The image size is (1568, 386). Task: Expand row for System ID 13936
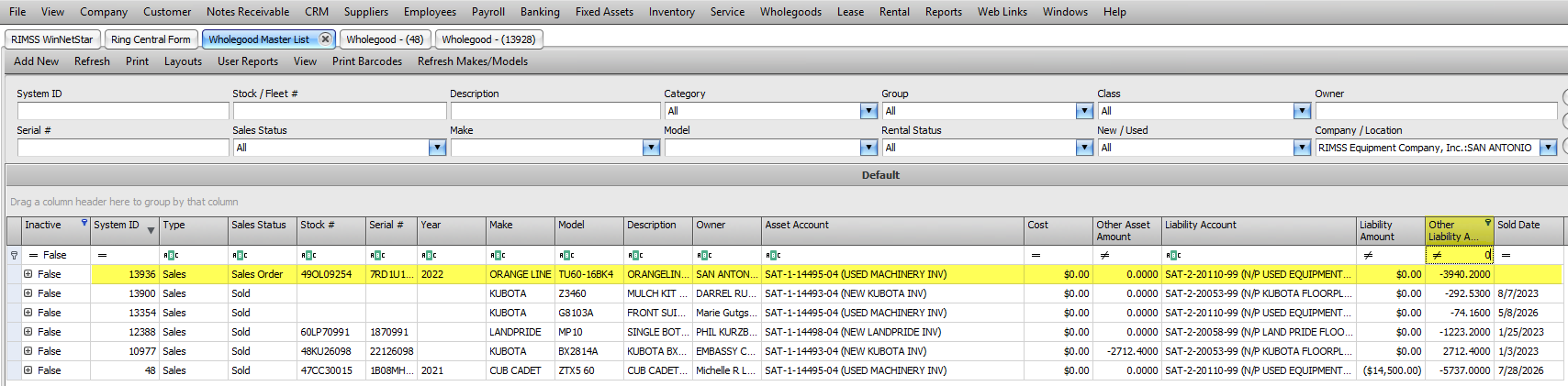[x=28, y=274]
